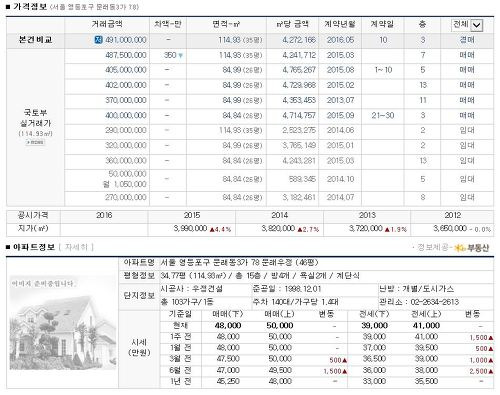Click the 평형정보 label

tap(139, 276)
